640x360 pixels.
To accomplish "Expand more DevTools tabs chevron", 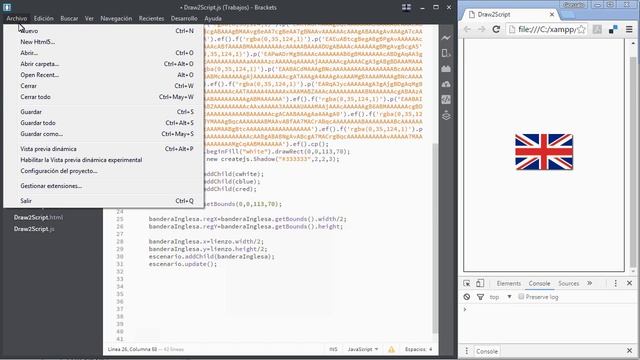I will click(589, 283).
